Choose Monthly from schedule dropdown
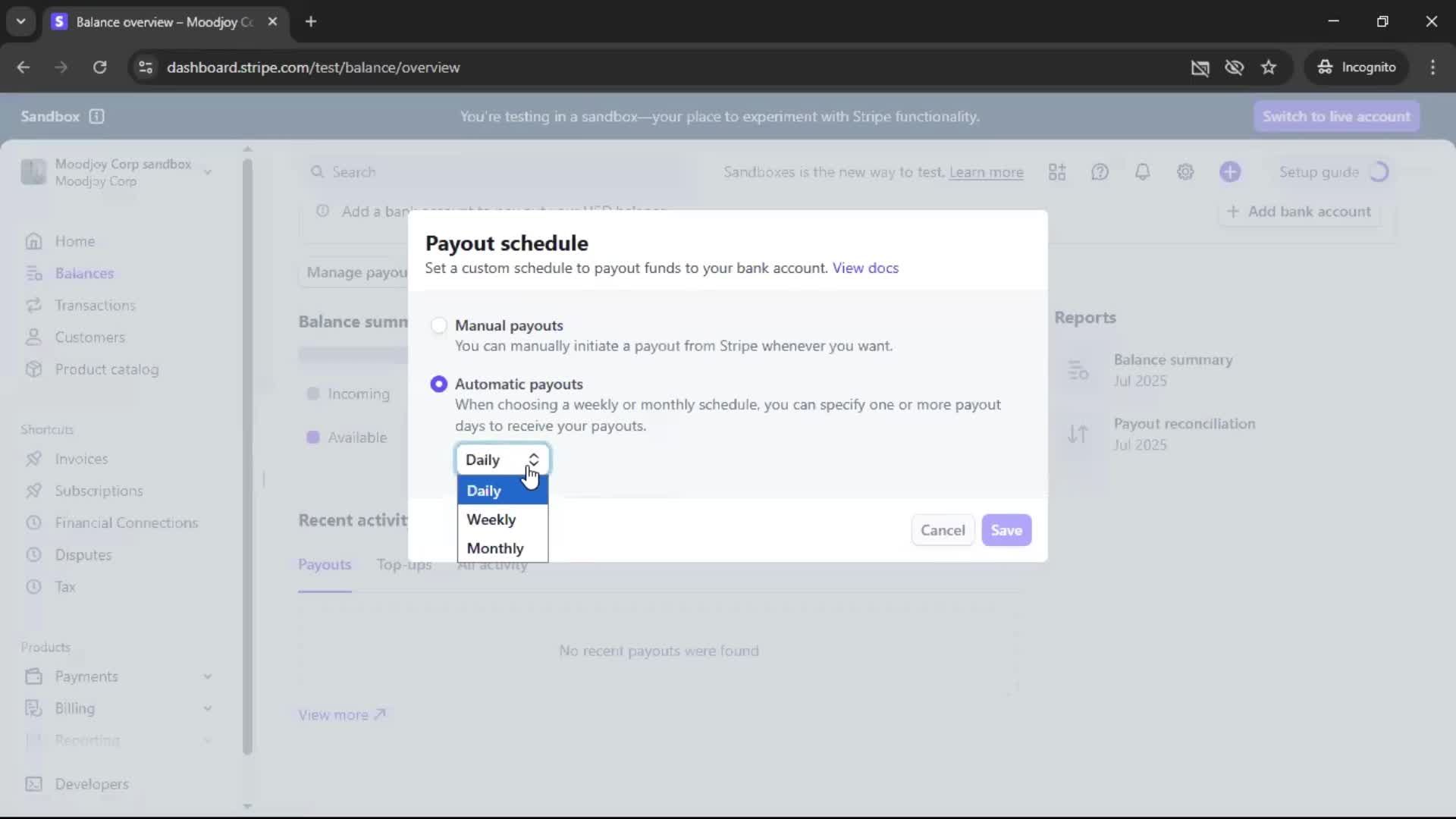The width and height of the screenshot is (1456, 819). (495, 548)
